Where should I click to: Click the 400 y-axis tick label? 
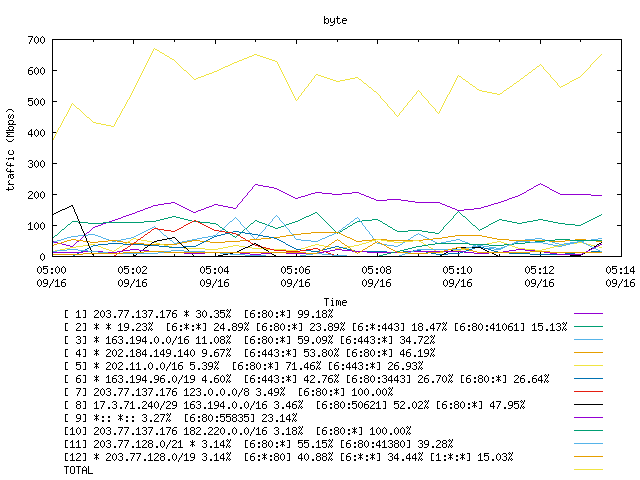tap(36, 133)
